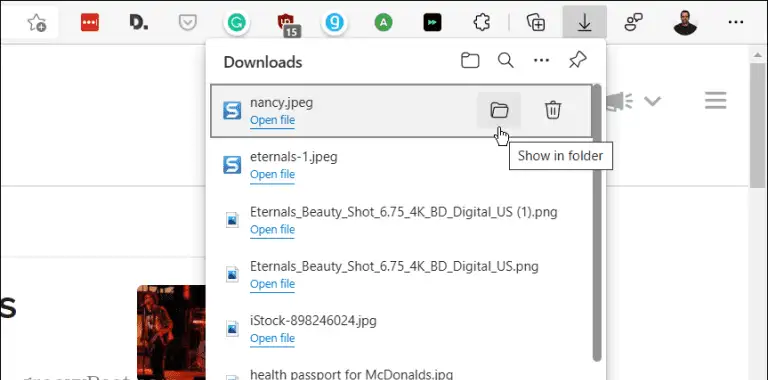Click image file icon beside iStock-898246024.jpg
768x380 pixels.
[x=232, y=329]
